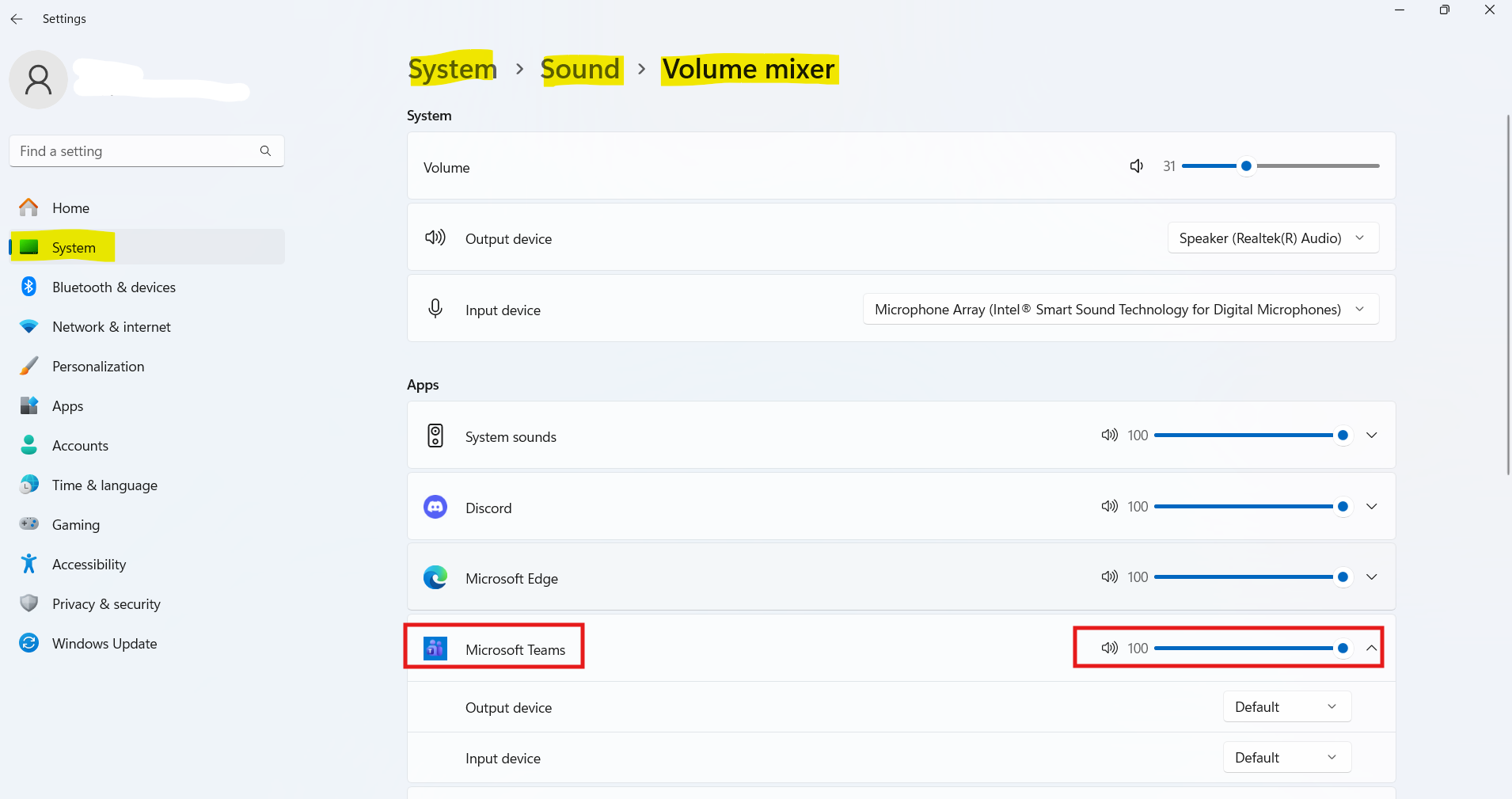1512x799 pixels.
Task: Open Time & language settings label
Action: [x=104, y=485]
